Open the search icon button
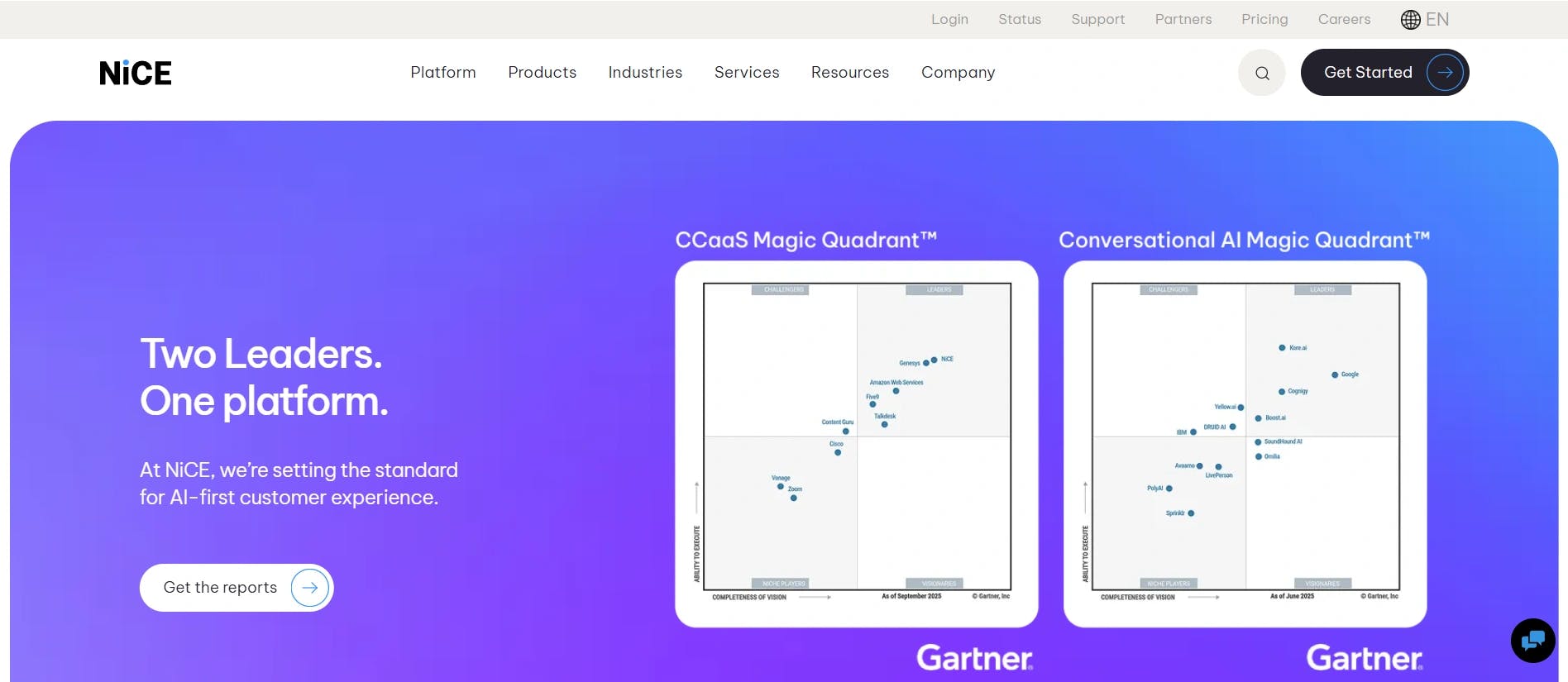The image size is (1568, 682). 1261,73
